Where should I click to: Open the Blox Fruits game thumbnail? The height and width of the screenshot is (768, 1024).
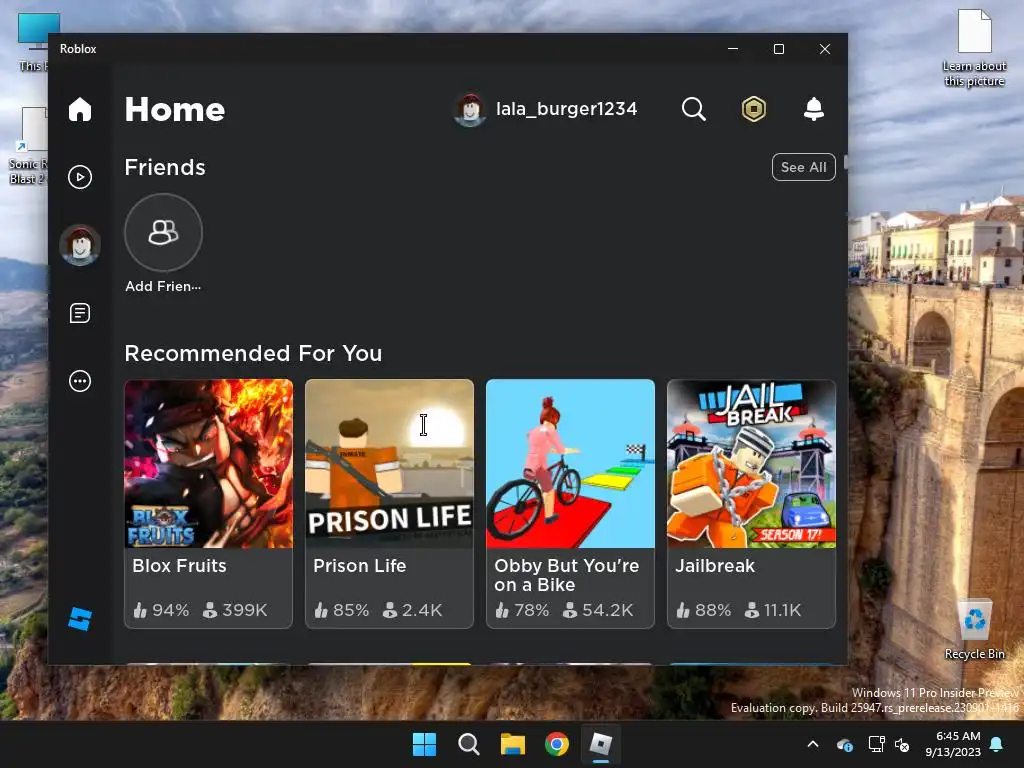coord(208,464)
